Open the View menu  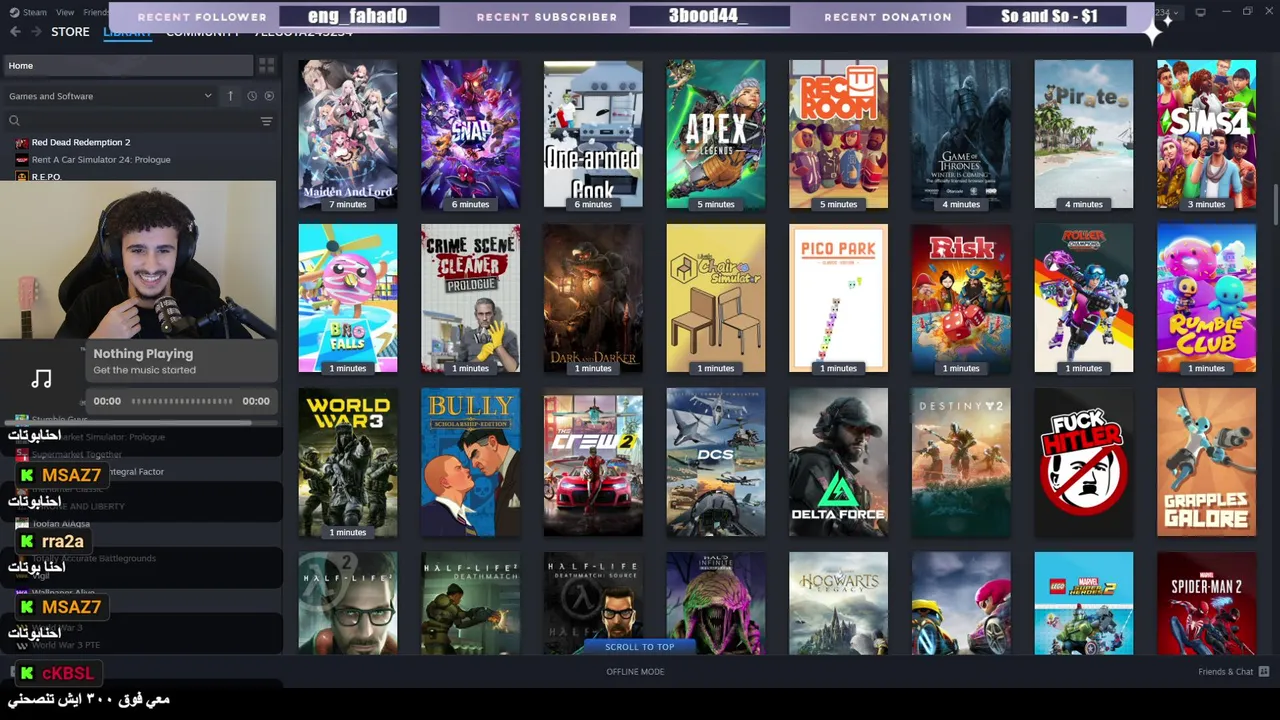65,12
